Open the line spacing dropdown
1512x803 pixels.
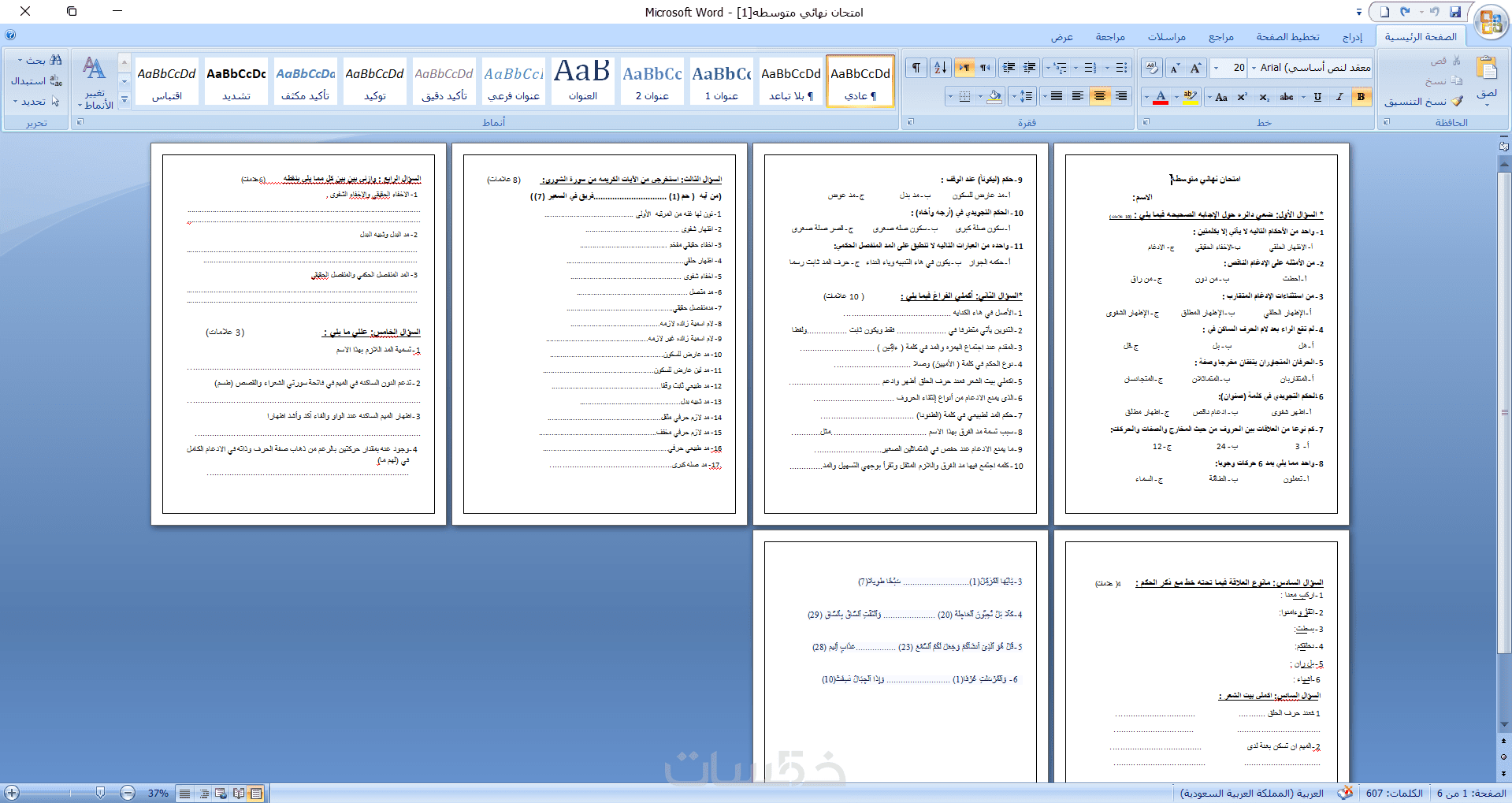1023,97
